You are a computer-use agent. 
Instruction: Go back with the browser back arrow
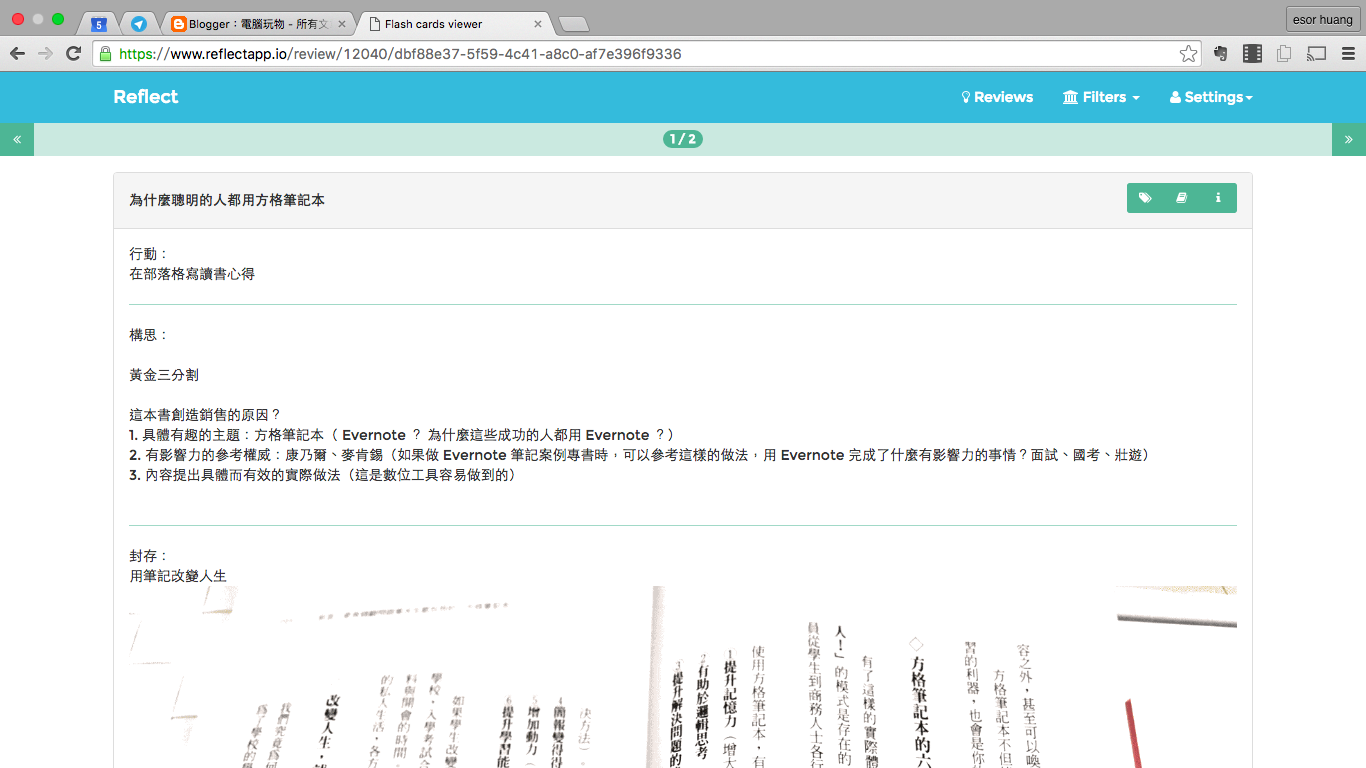(17, 54)
